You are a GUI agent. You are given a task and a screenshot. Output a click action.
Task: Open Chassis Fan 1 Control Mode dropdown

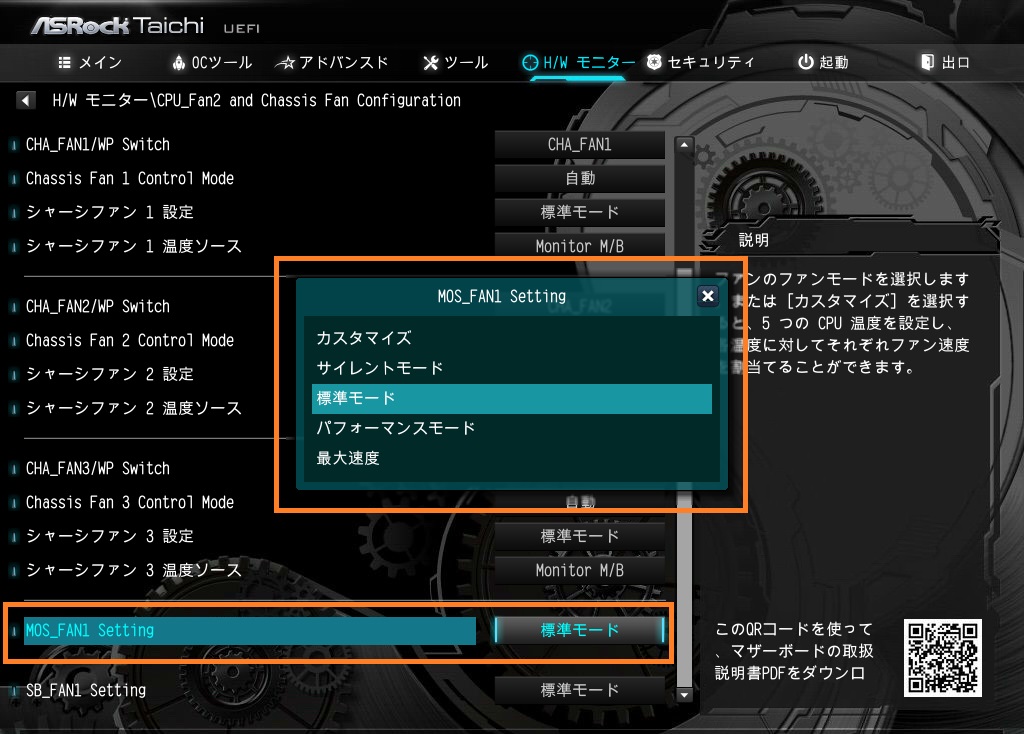tap(579, 178)
